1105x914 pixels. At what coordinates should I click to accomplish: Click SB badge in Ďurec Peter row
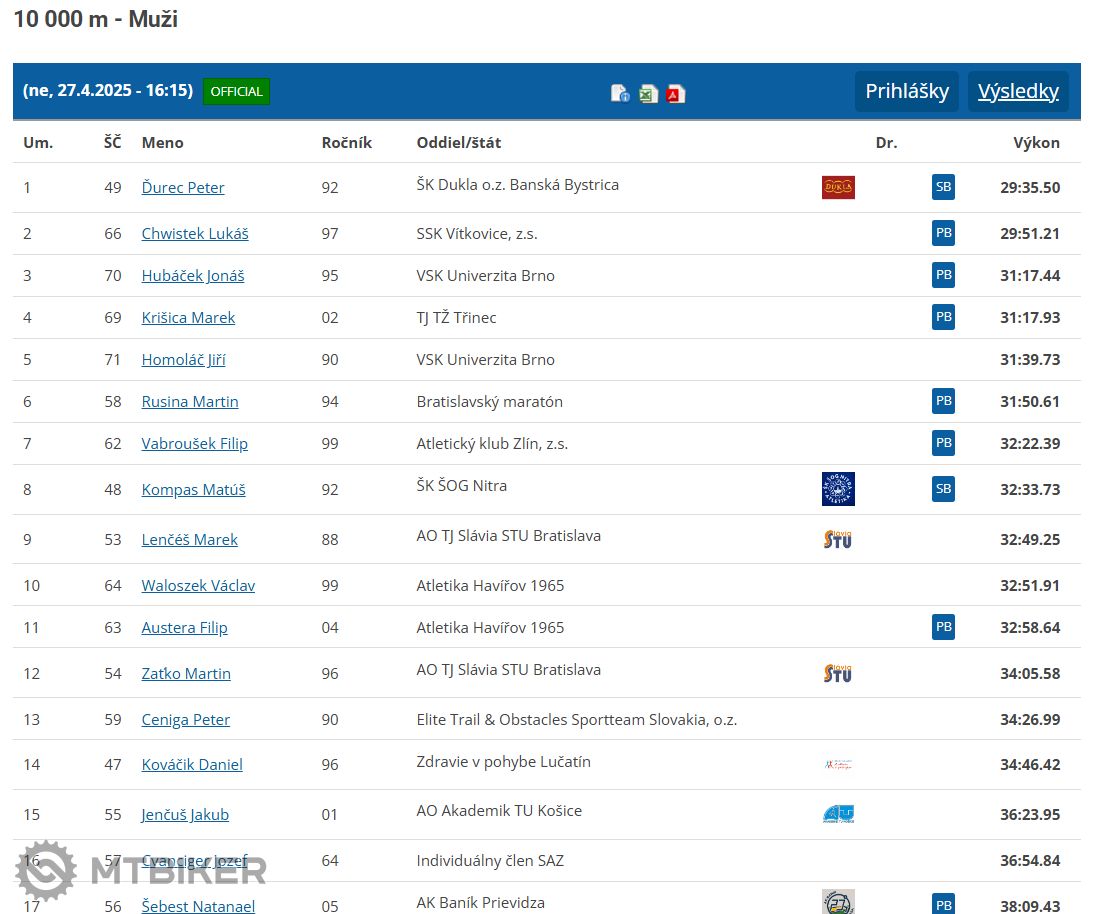click(x=943, y=187)
